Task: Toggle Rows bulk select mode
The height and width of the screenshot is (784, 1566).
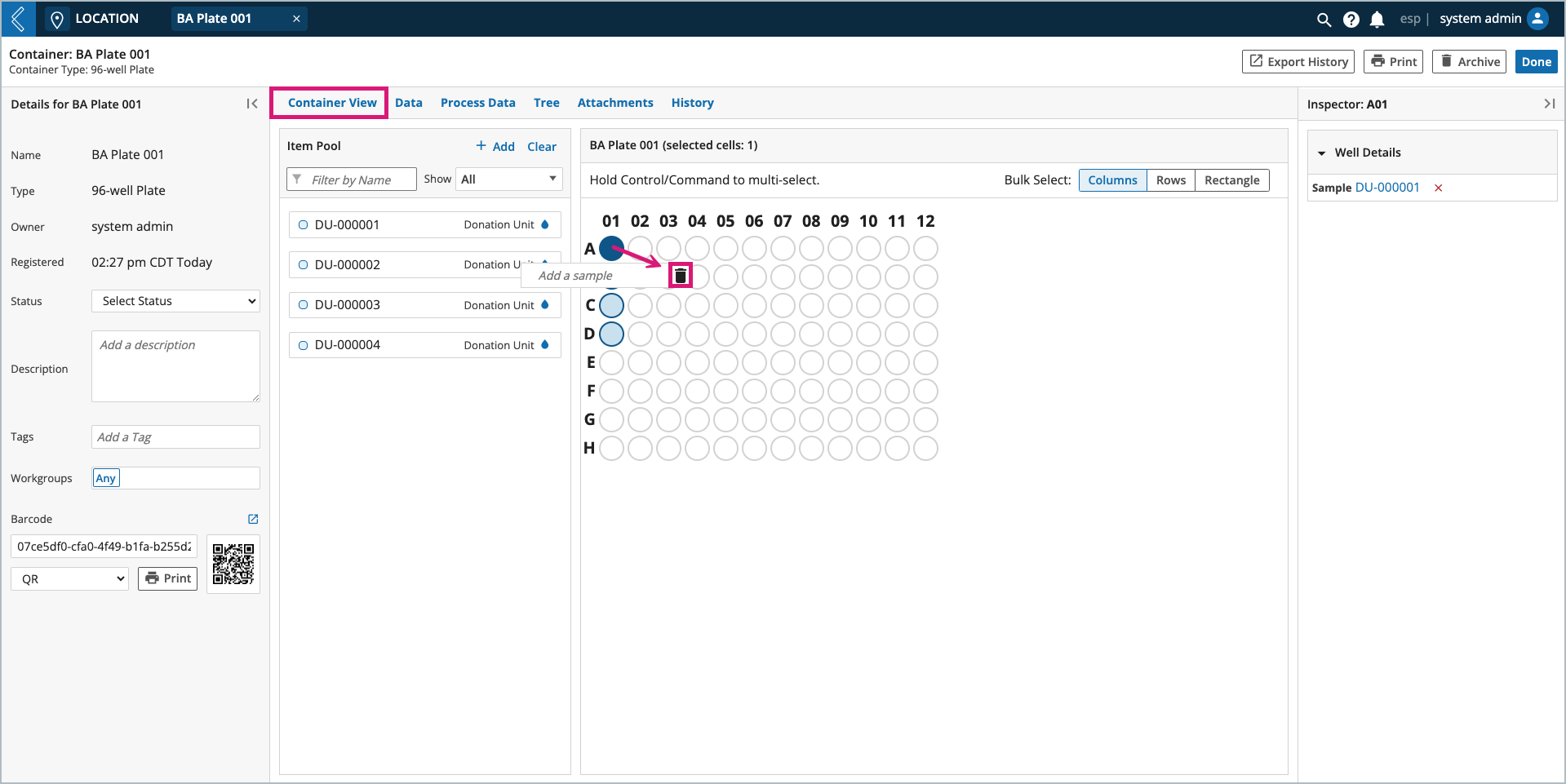Action: click(x=1170, y=180)
